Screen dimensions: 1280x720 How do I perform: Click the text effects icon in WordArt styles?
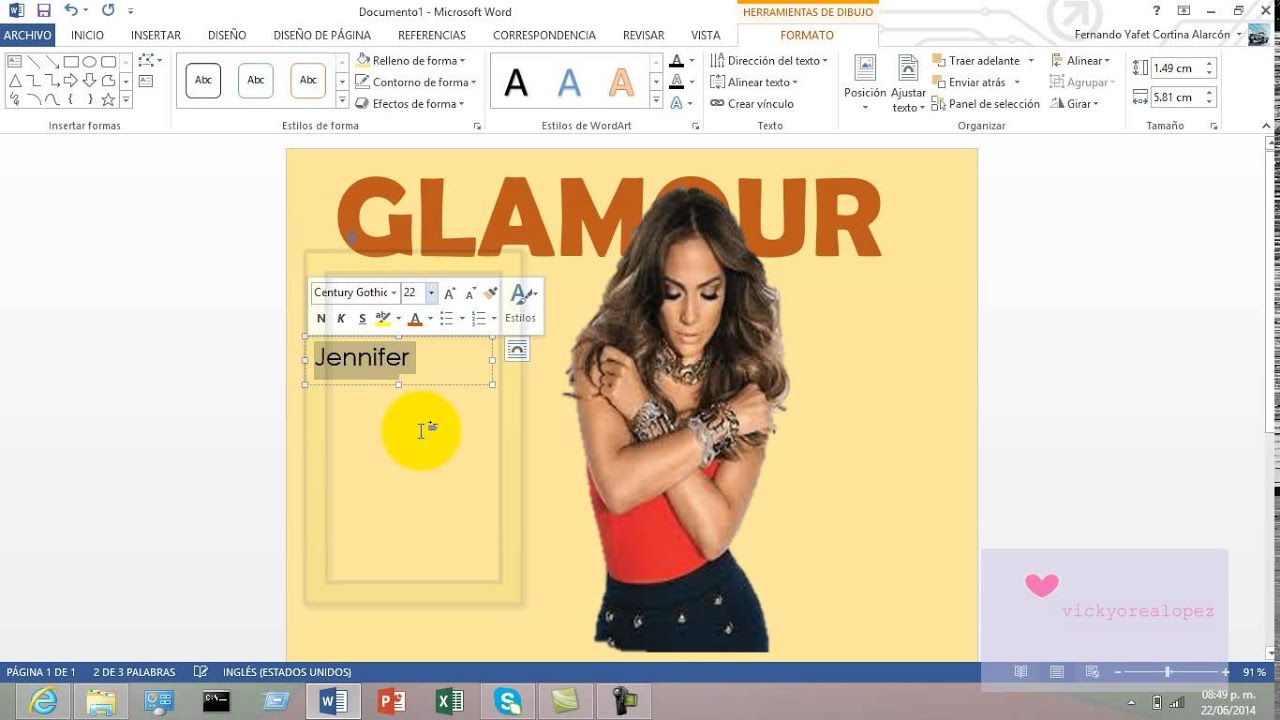pos(677,103)
